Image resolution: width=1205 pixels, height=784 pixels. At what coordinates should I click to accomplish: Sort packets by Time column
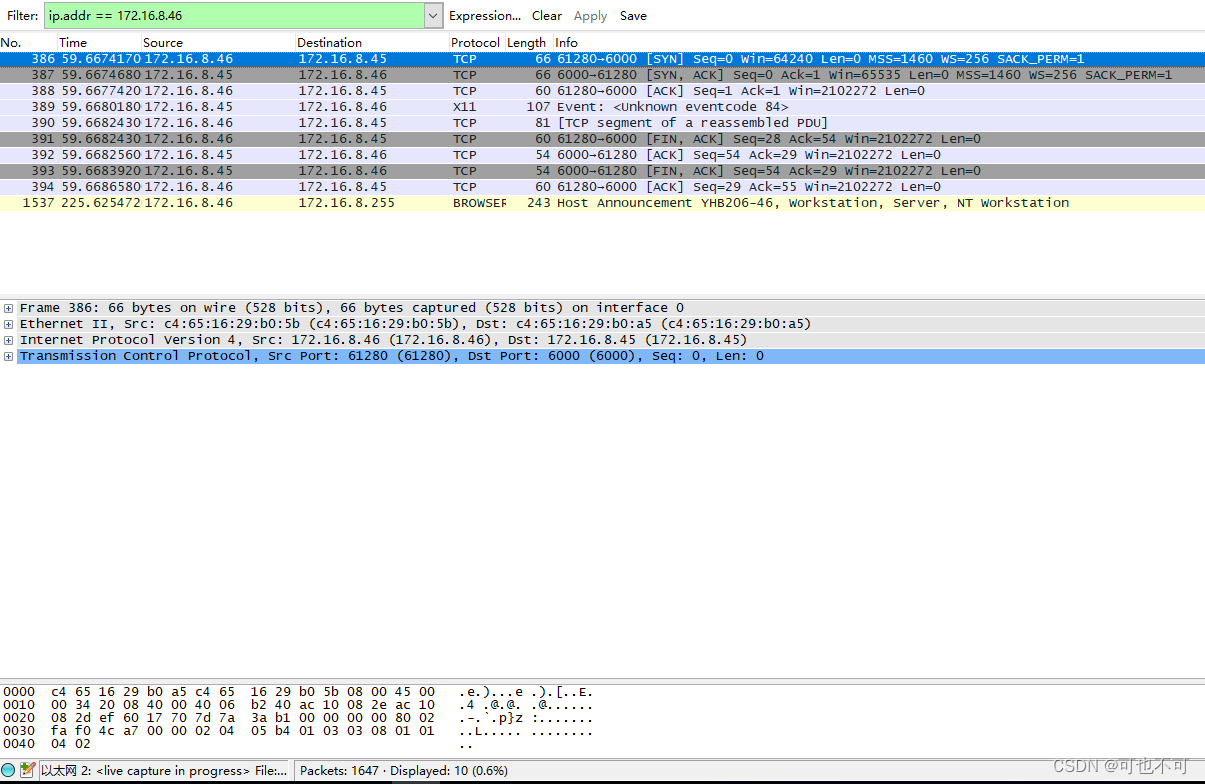tap(99, 43)
